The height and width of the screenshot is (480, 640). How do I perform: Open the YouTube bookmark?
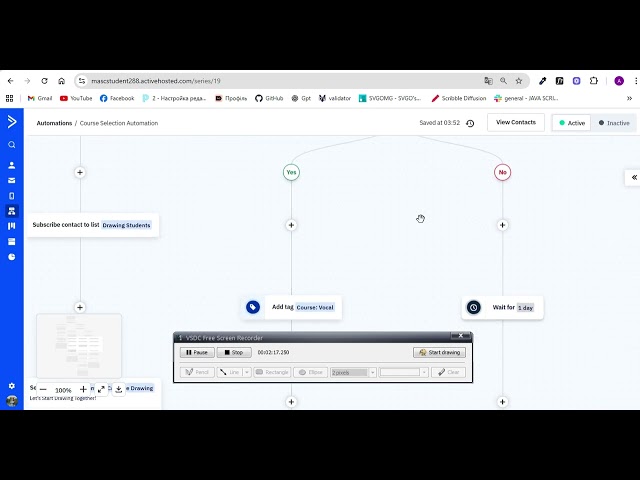click(76, 98)
